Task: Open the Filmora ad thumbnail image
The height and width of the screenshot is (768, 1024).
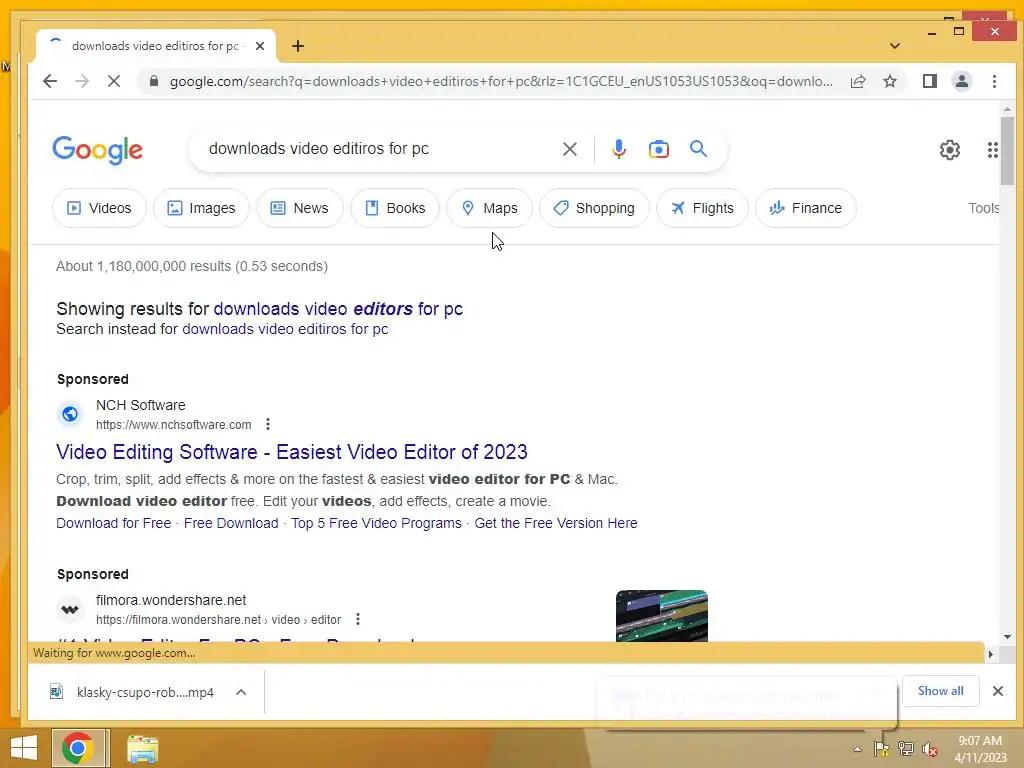Action: (662, 616)
